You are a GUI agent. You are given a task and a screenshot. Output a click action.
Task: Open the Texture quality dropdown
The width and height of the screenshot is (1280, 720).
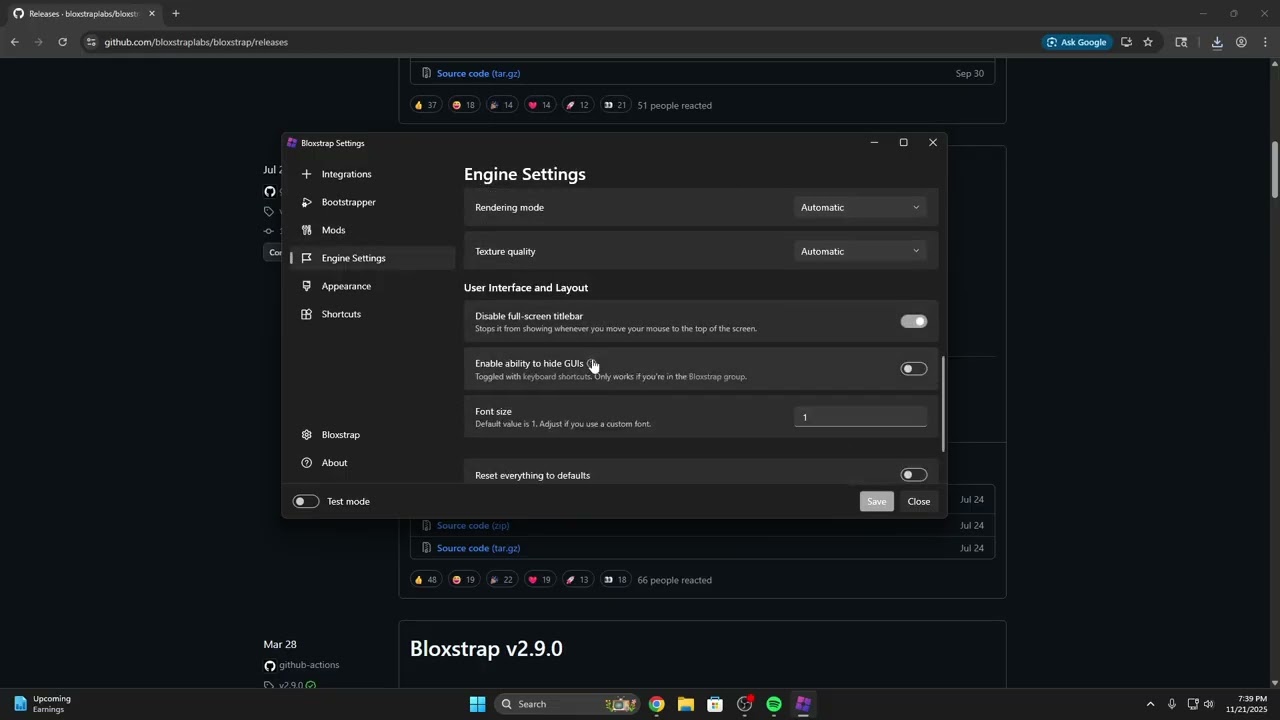(x=860, y=251)
